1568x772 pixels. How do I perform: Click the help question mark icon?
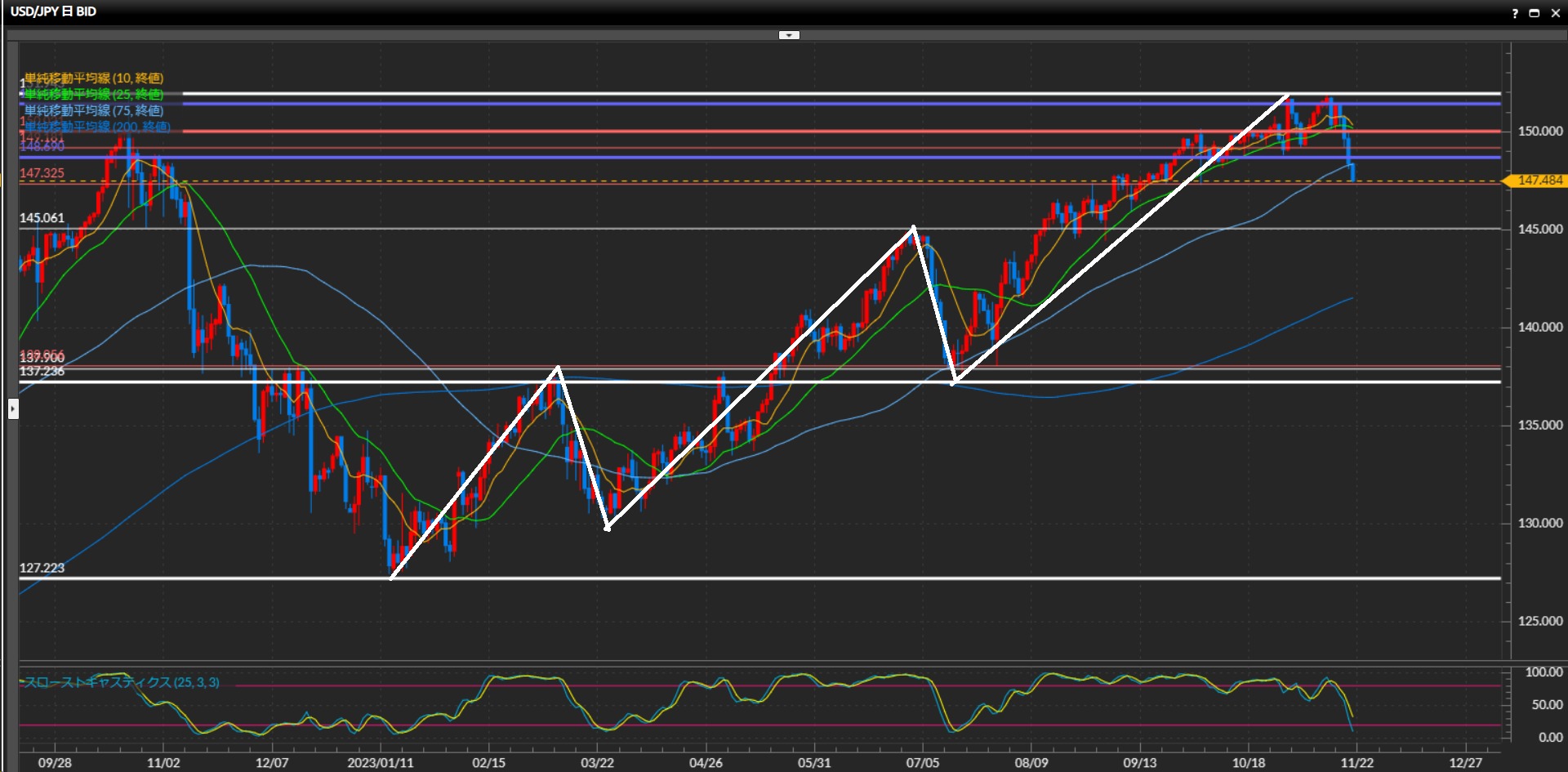click(1515, 13)
